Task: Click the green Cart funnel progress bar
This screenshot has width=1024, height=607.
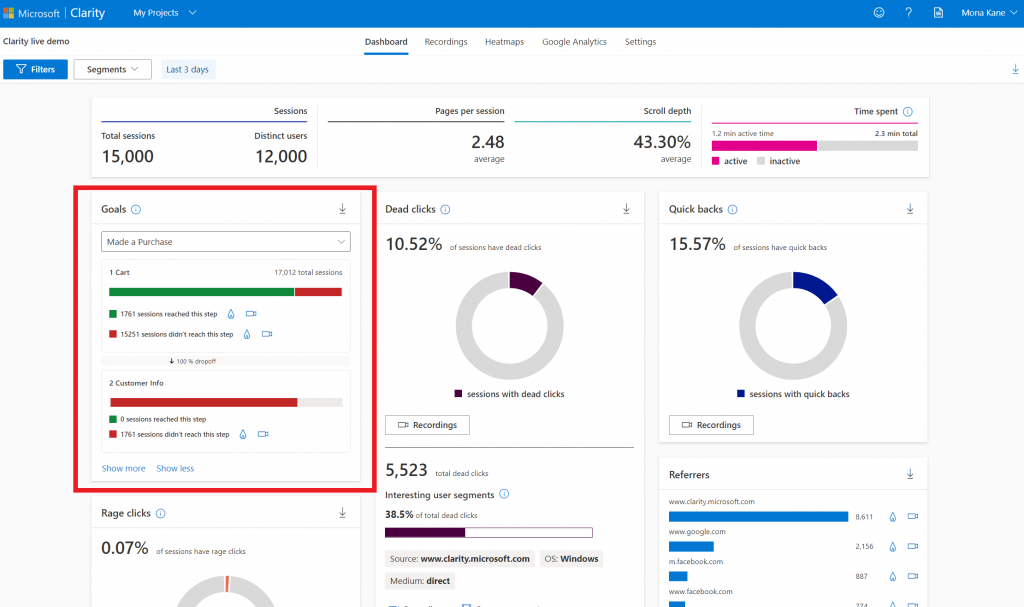Action: pos(201,292)
